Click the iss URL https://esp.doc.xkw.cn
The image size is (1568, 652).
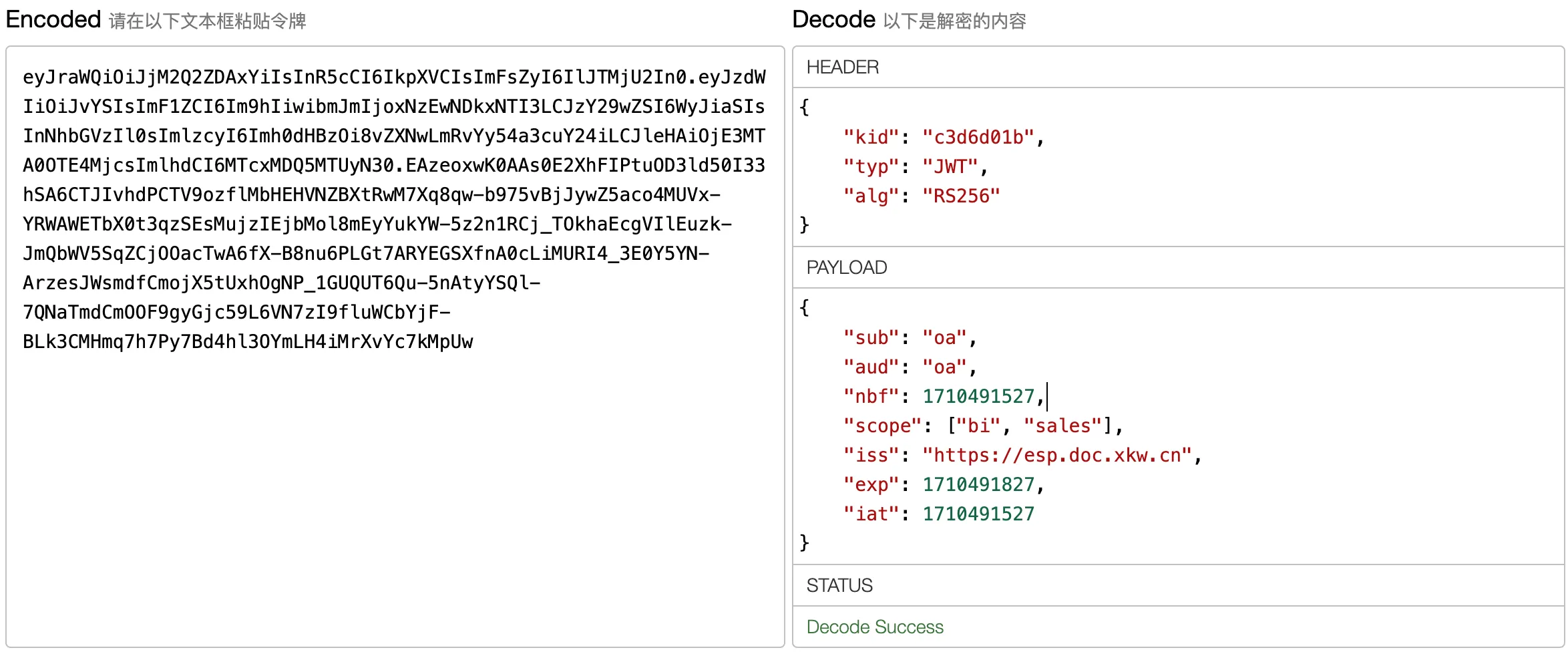1057,456
